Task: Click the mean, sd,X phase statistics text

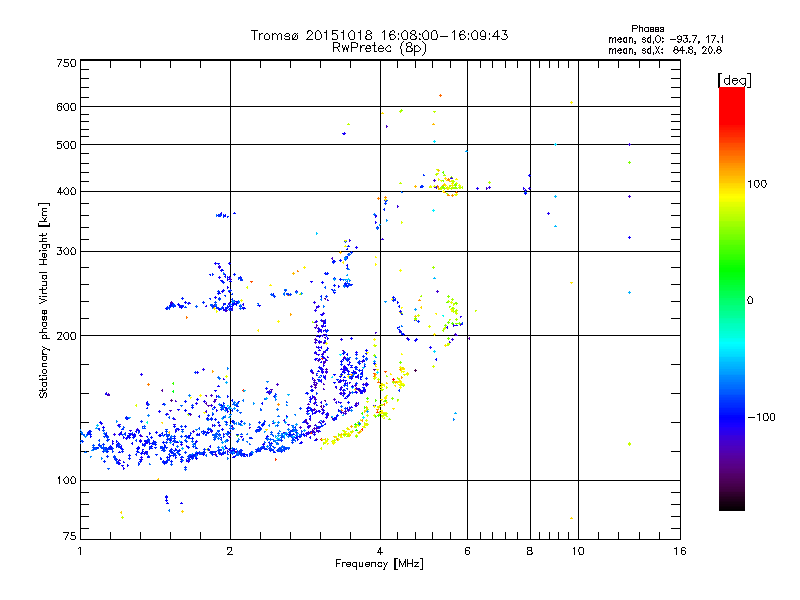Action: tap(665, 50)
